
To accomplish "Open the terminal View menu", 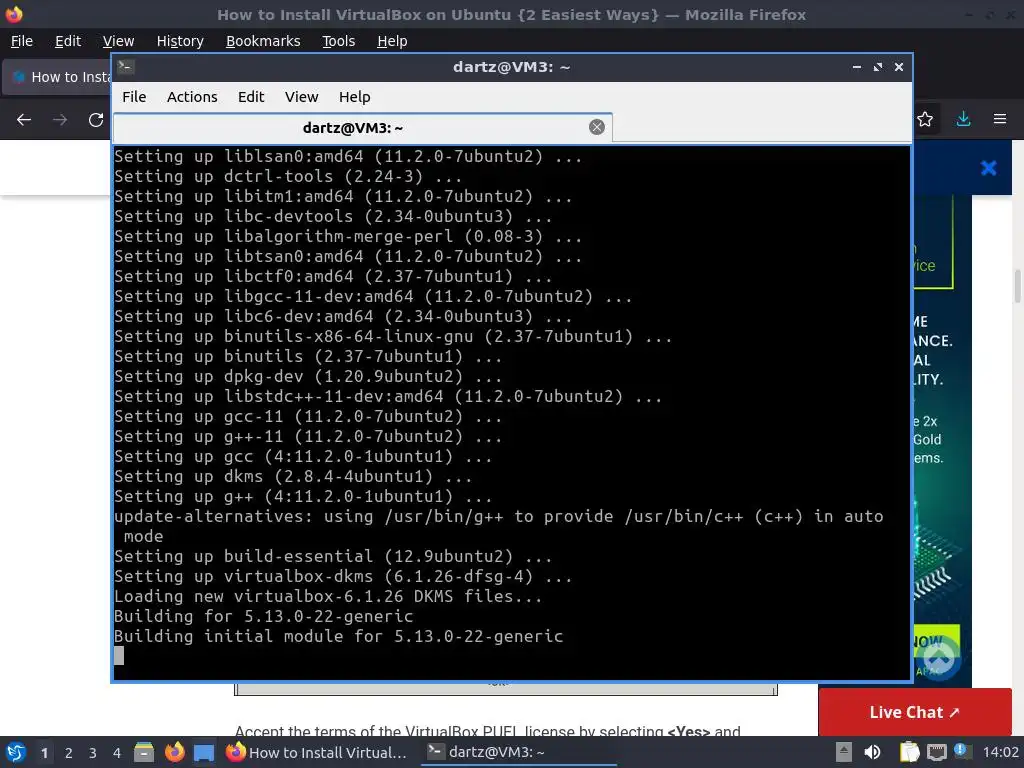I will [x=301, y=97].
